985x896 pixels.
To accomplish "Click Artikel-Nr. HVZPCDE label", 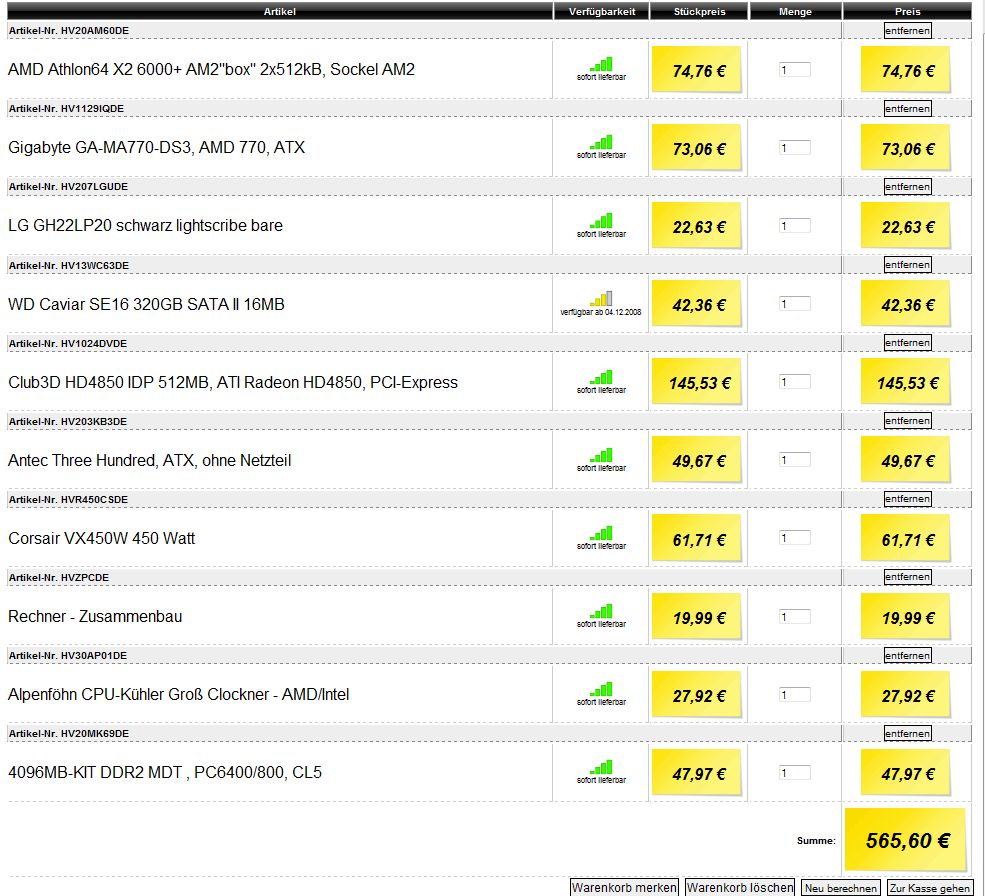I will pos(58,577).
